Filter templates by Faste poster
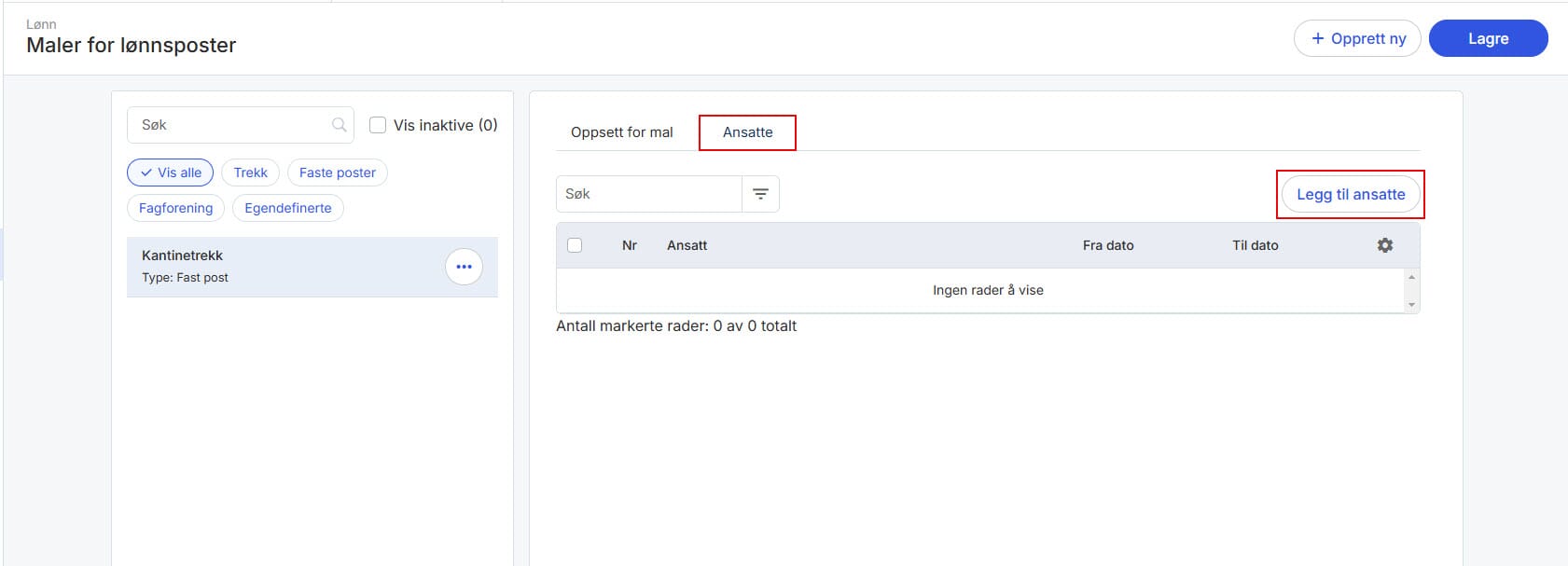Image resolution: width=1568 pixels, height=566 pixels. [337, 173]
